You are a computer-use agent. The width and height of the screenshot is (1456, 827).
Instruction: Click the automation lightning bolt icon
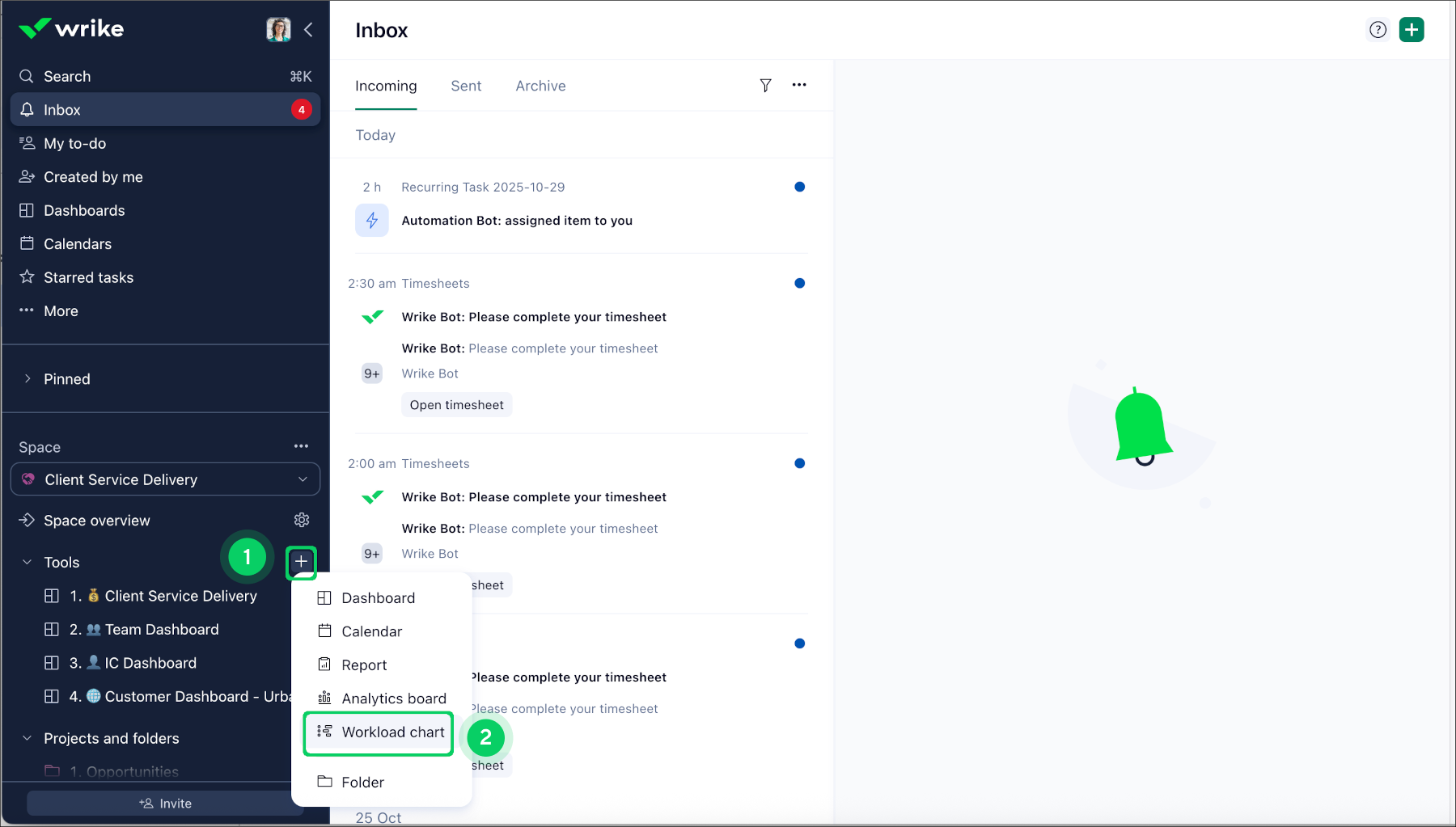point(372,220)
